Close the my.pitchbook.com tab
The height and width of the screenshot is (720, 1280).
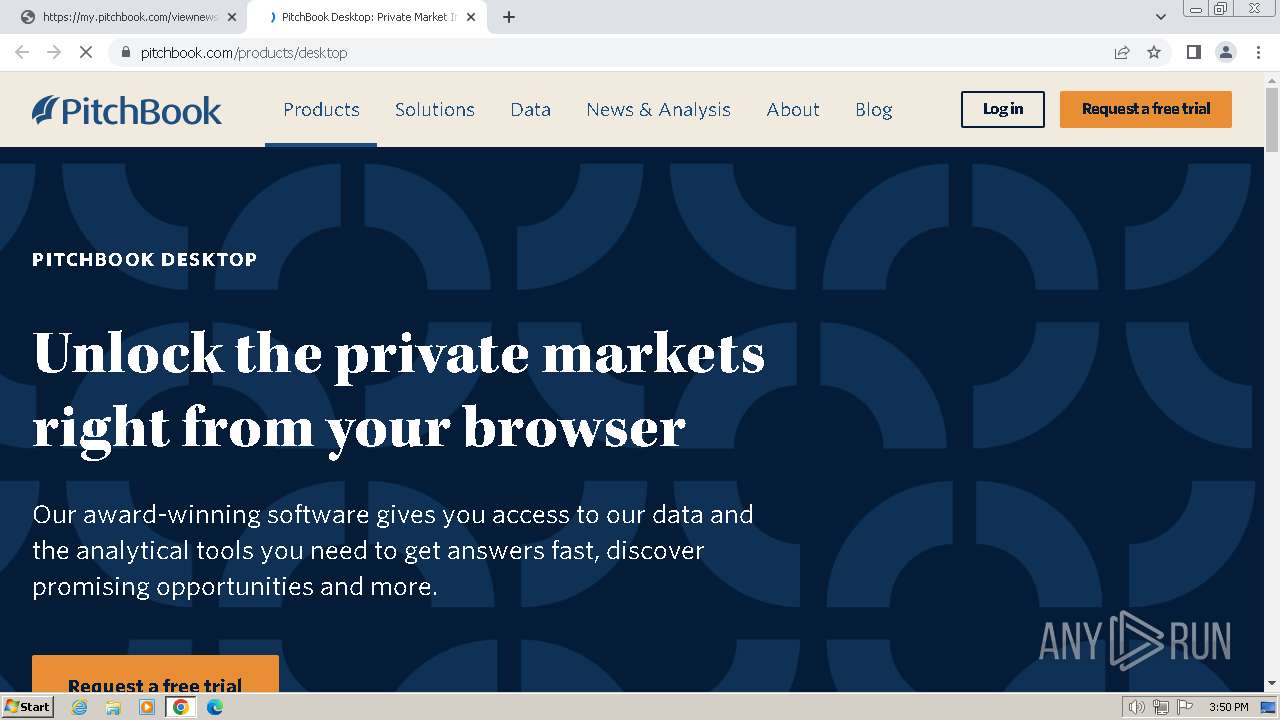pyautogui.click(x=232, y=17)
